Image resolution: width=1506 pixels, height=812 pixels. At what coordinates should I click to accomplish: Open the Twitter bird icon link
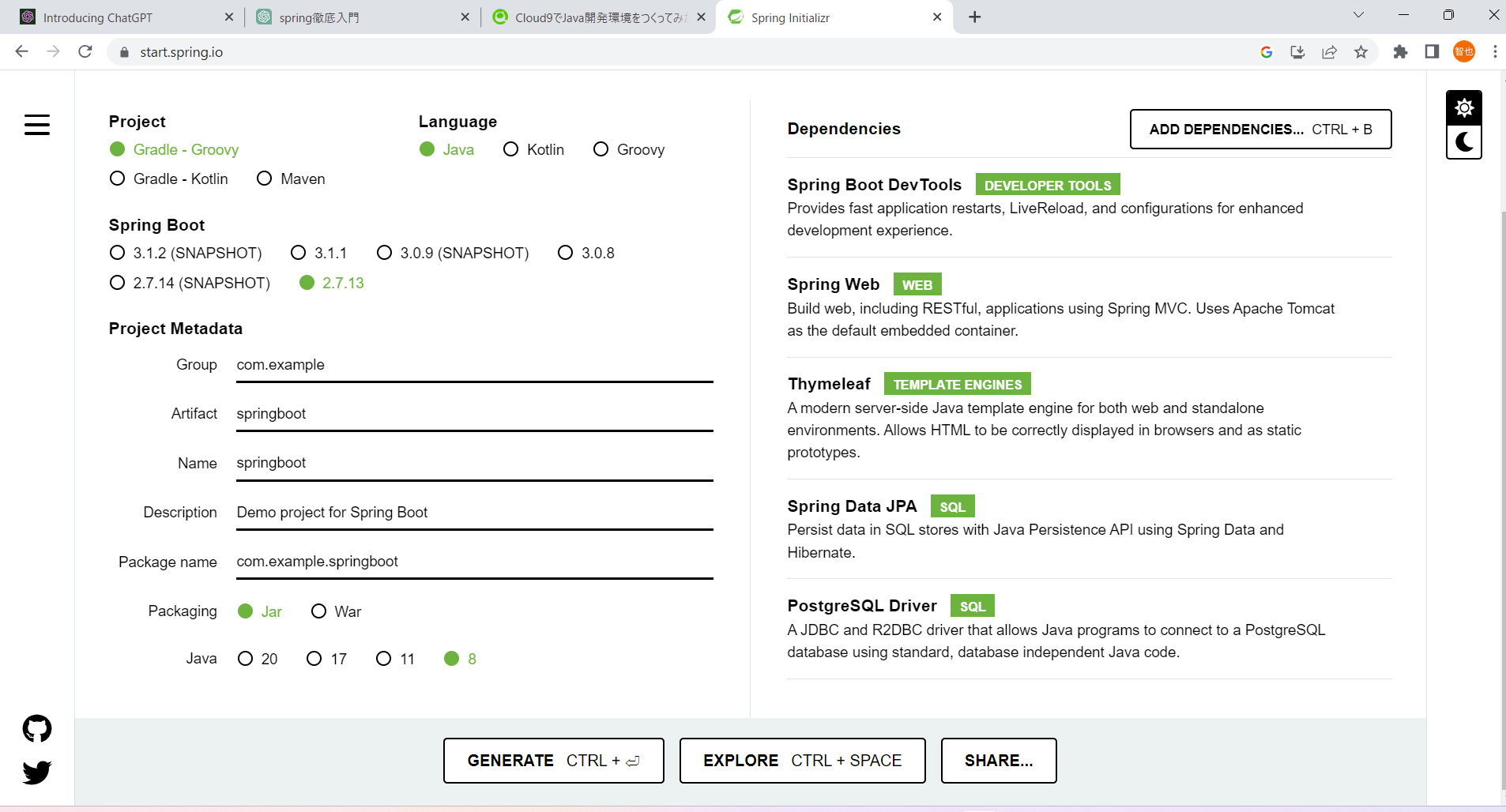click(37, 772)
